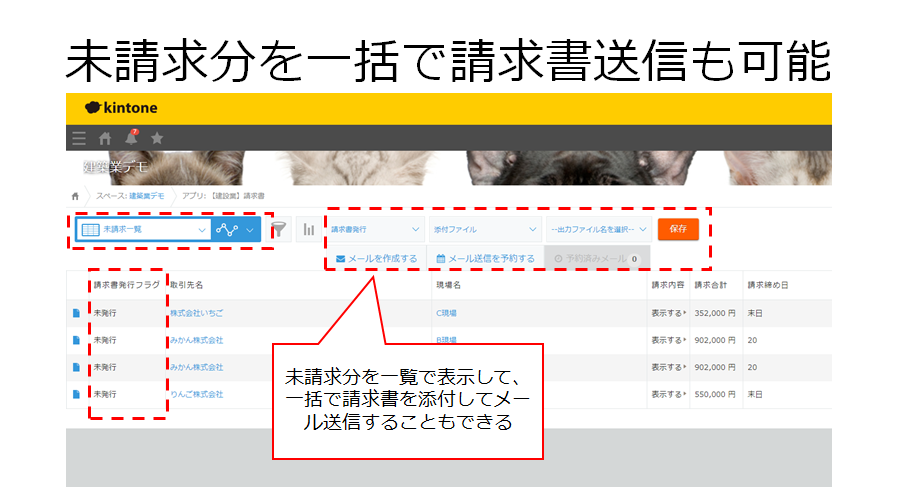Open record details for 株式会社いちご row

76,313
